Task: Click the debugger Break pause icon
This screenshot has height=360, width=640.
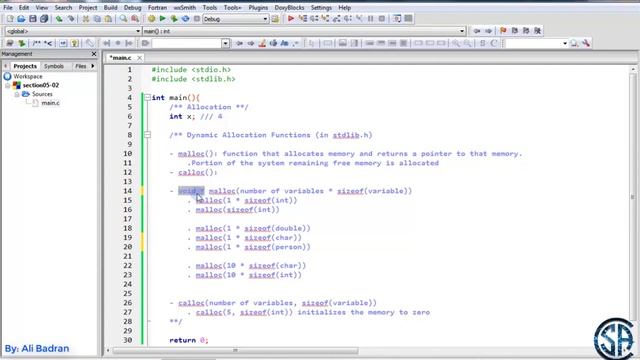Action: pyautogui.click(x=371, y=19)
